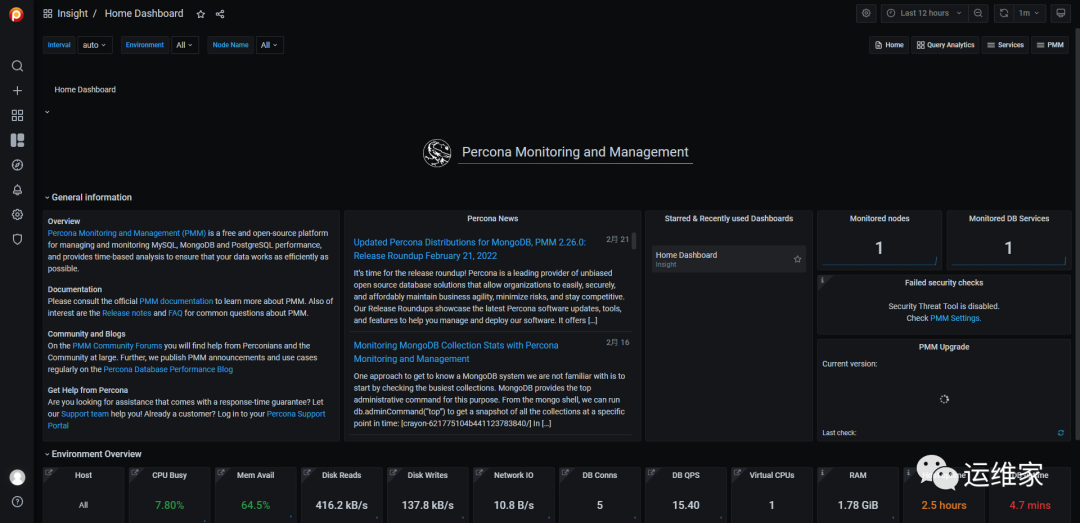Click the zoom out time range icon
Screen dimensions: 1080x523
(x=977, y=13)
